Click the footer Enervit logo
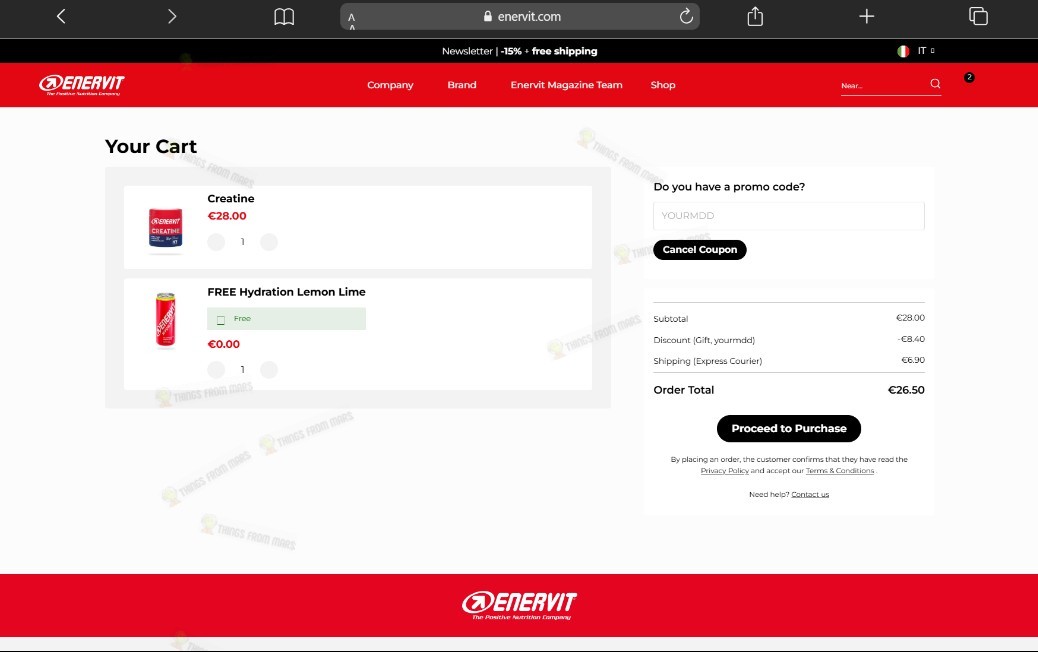Viewport: 1038px width, 652px height. pos(520,605)
